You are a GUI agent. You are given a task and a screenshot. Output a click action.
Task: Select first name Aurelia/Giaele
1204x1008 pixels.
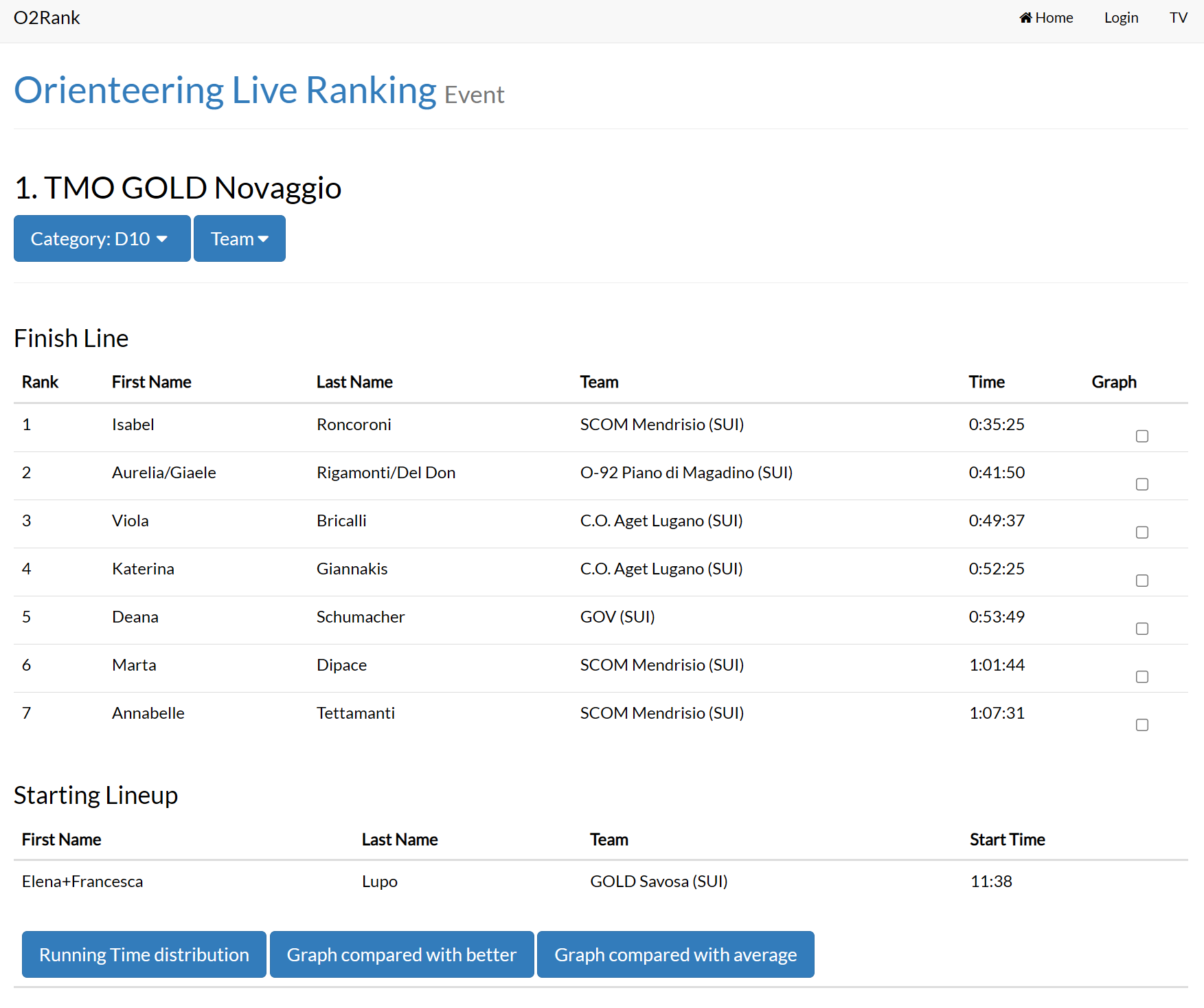pyautogui.click(x=164, y=473)
